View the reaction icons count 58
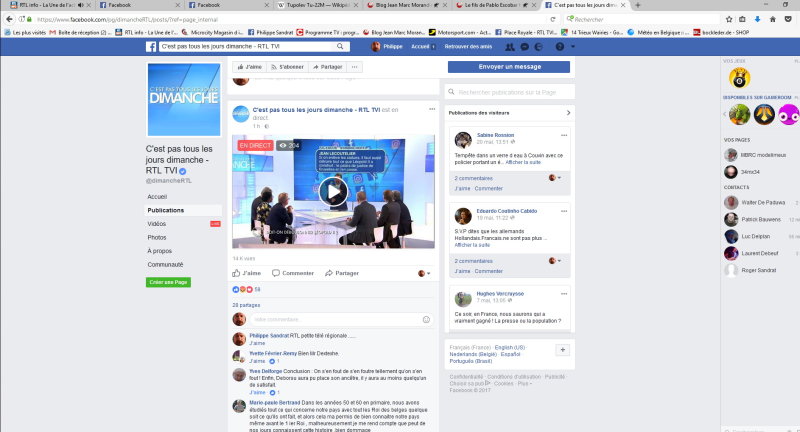This screenshot has width=800, height=432. (x=246, y=289)
